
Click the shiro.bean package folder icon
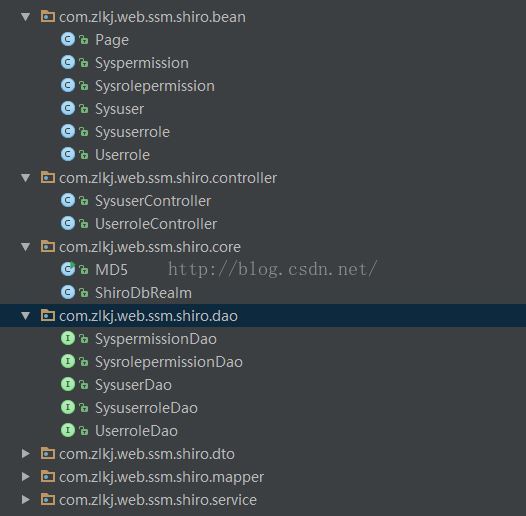point(48,16)
